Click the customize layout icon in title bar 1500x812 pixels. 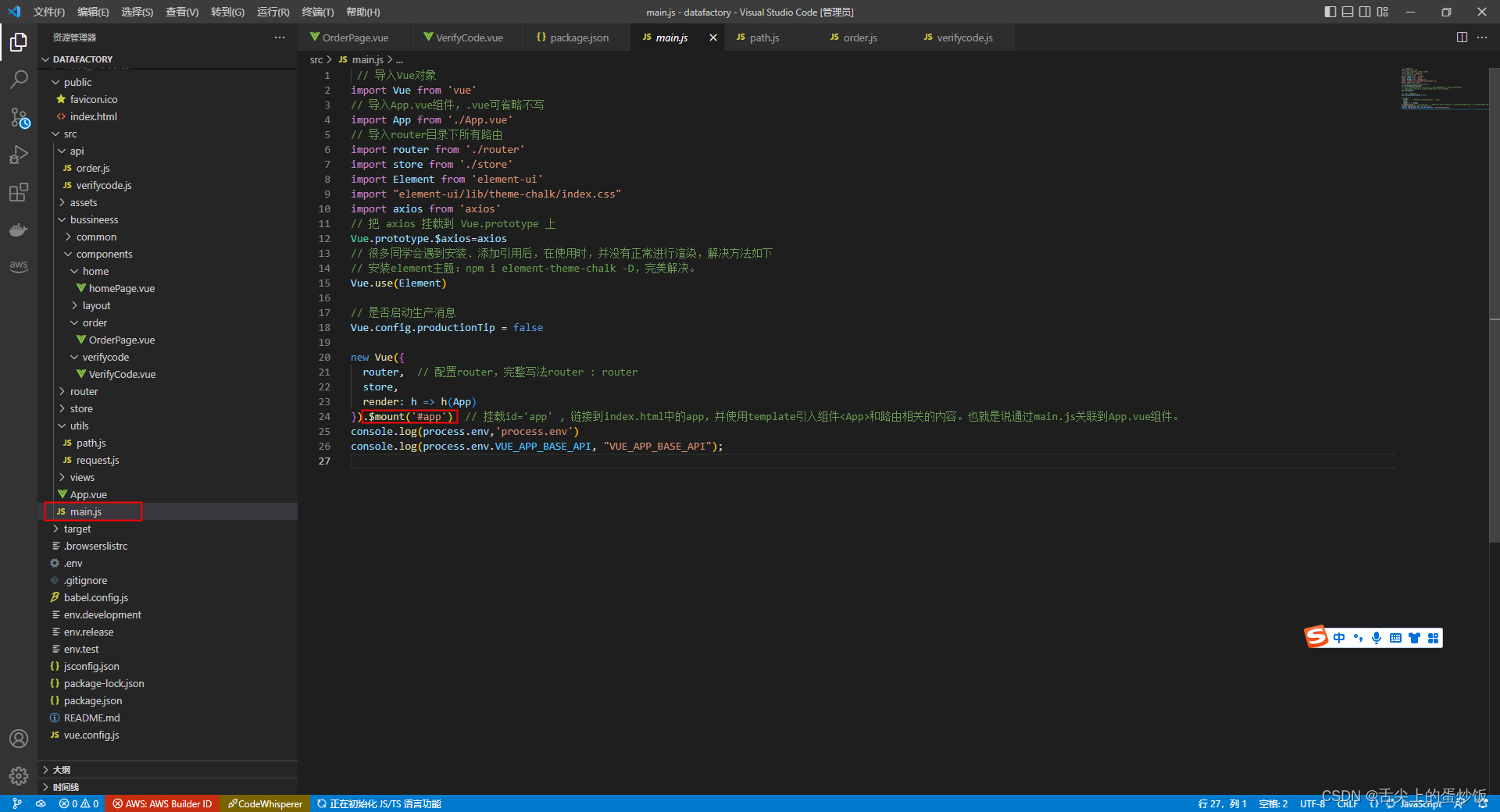click(1383, 12)
